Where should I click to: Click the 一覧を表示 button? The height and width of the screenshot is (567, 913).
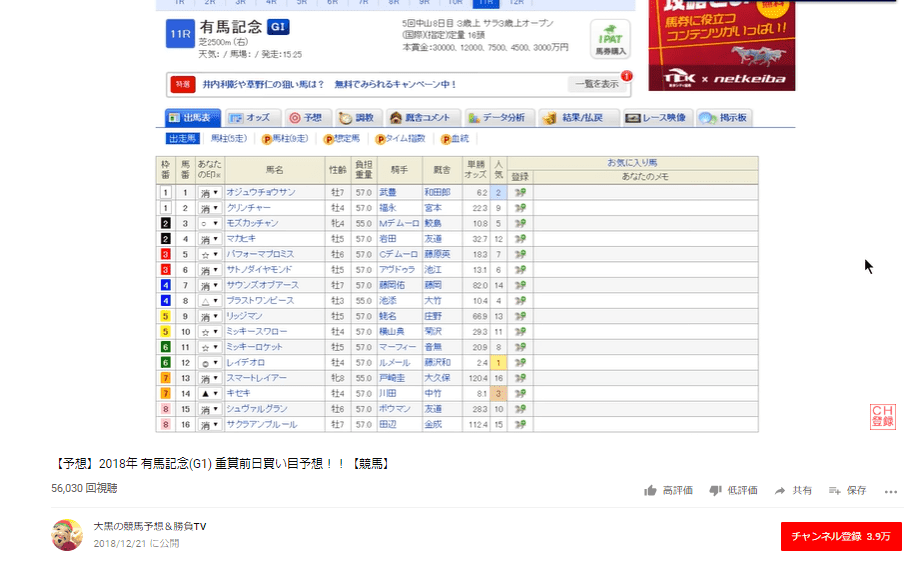click(x=595, y=84)
